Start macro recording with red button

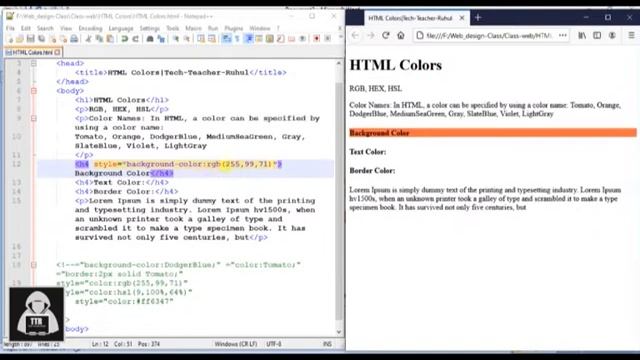point(316,39)
